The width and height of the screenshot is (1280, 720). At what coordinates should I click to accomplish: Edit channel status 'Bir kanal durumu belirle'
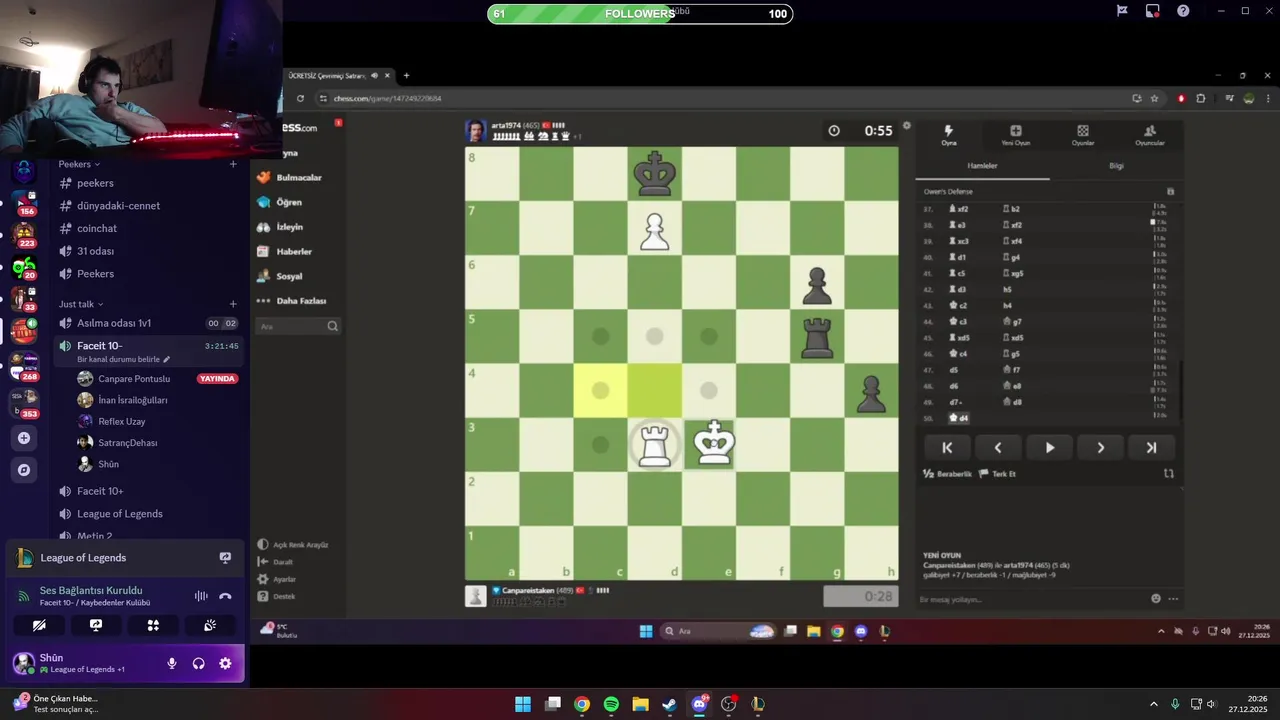(x=123, y=359)
